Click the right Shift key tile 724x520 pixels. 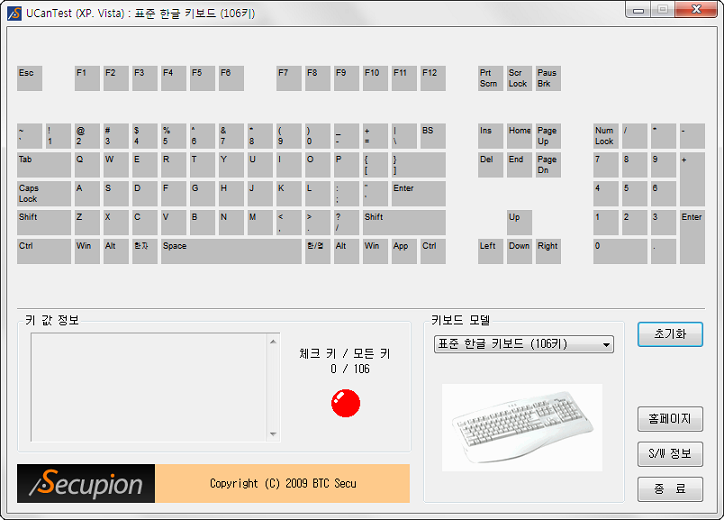tap(404, 223)
